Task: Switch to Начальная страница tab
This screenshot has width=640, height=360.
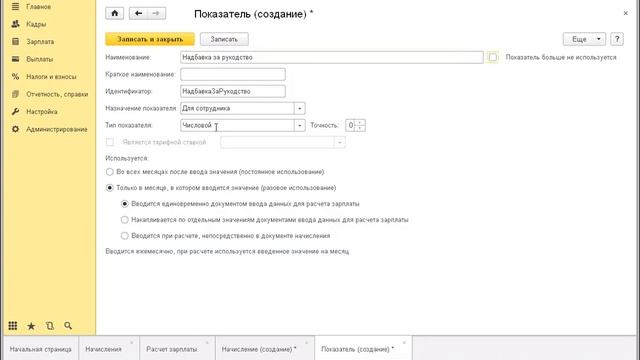Action: pyautogui.click(x=40, y=349)
